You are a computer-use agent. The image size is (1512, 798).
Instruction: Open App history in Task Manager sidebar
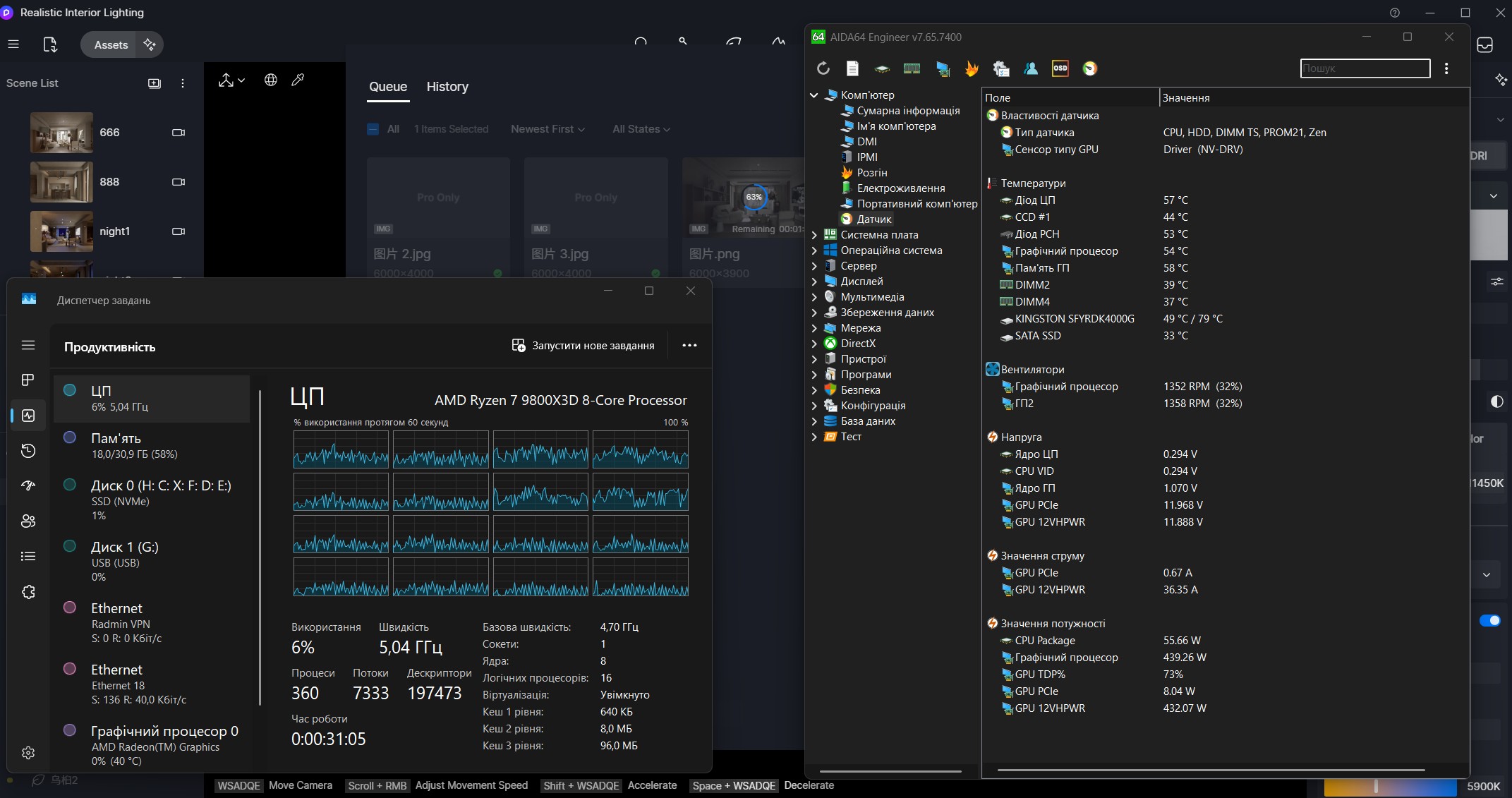pos(28,451)
